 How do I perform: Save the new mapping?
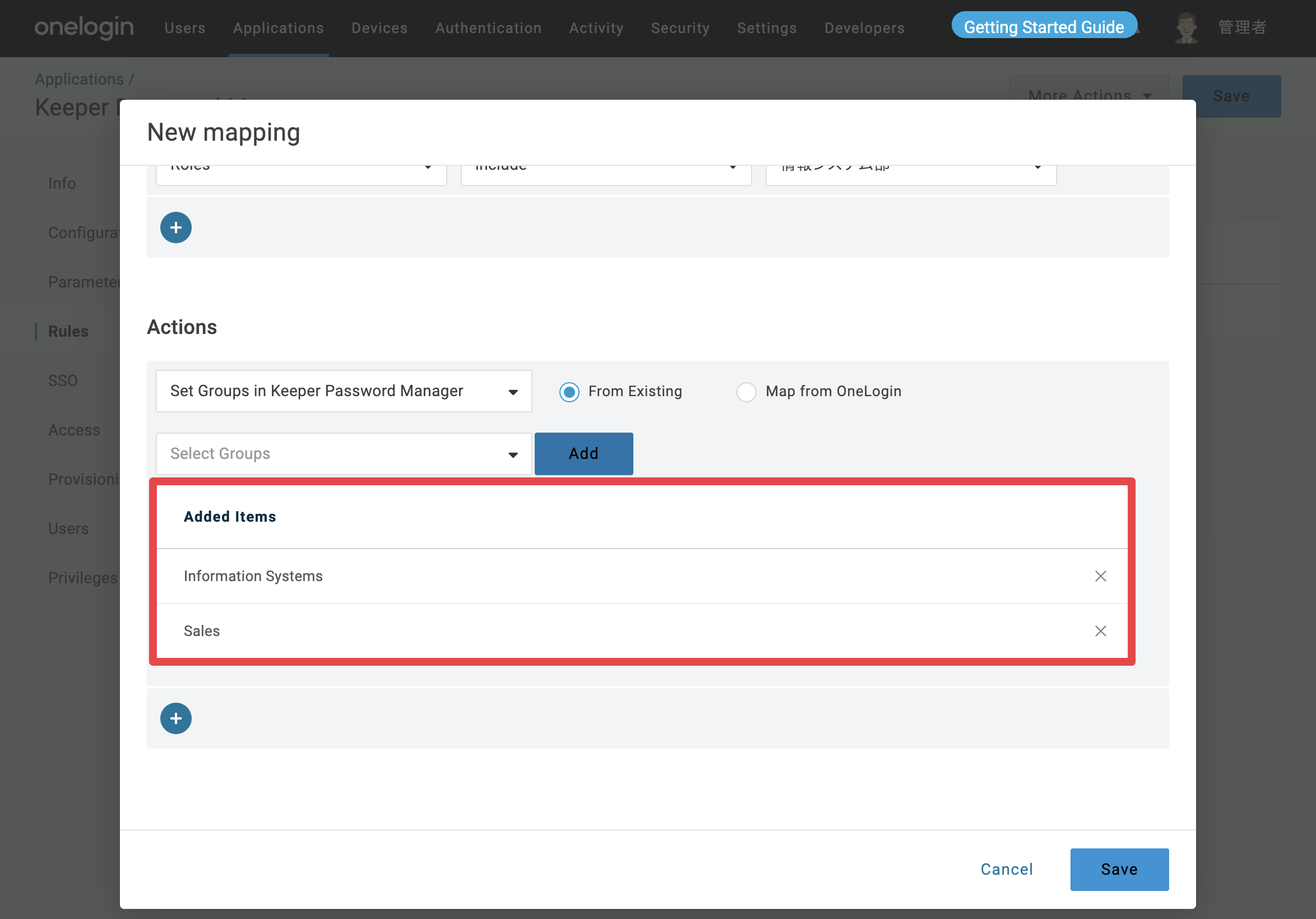pyautogui.click(x=1119, y=869)
